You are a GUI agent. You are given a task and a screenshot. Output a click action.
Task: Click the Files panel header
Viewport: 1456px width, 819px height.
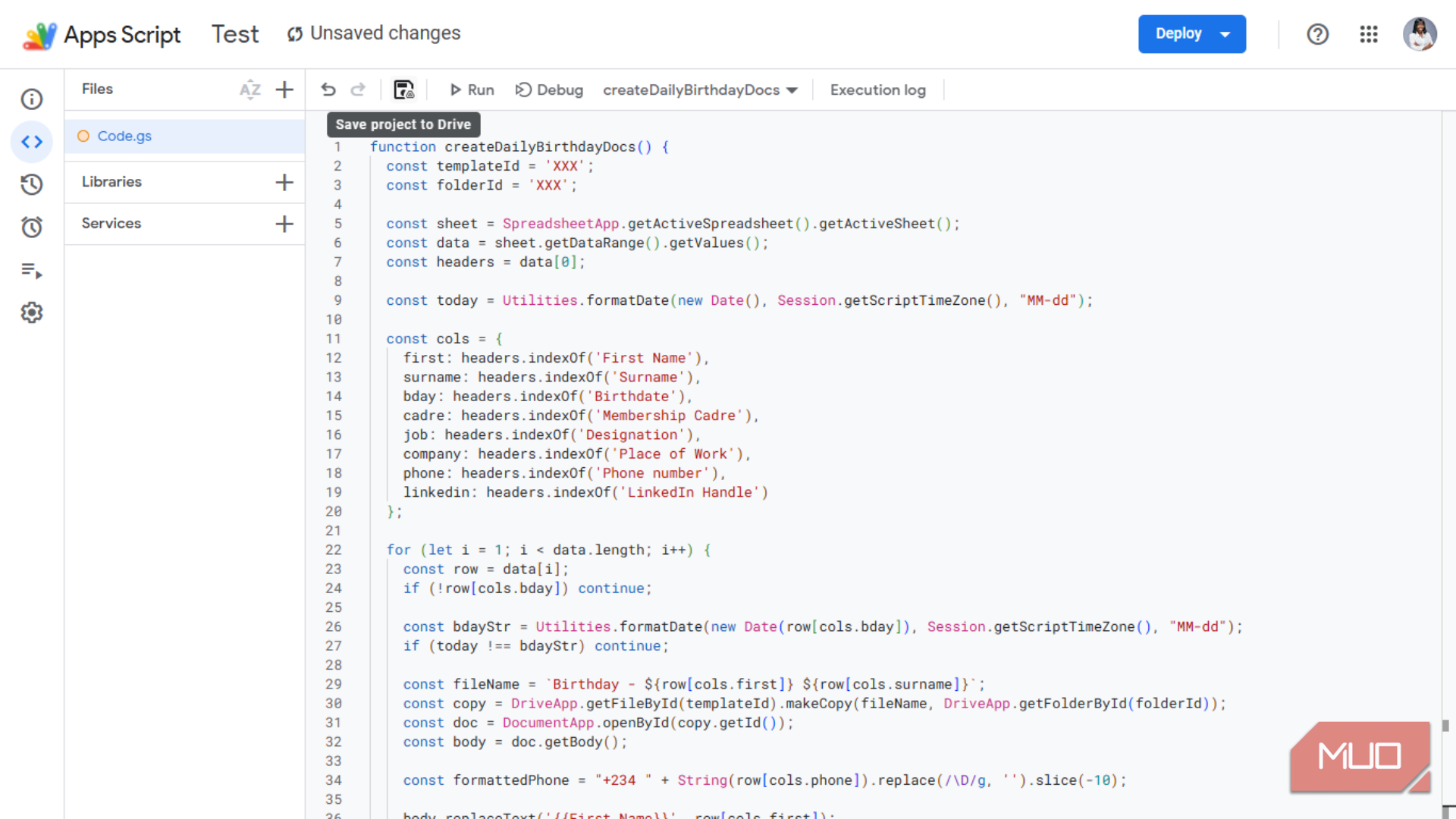pyautogui.click(x=97, y=89)
